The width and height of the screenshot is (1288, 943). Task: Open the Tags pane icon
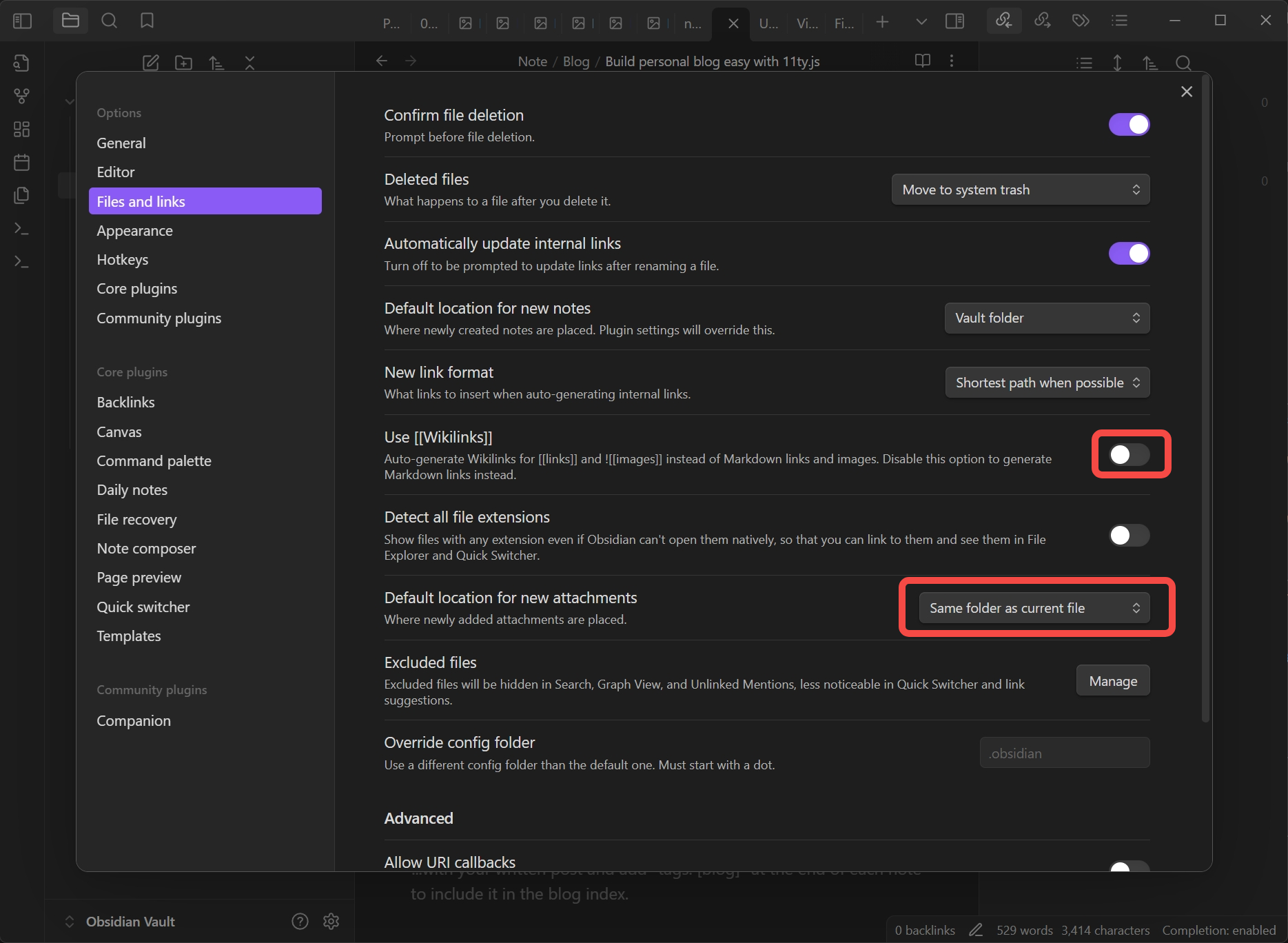(1081, 21)
